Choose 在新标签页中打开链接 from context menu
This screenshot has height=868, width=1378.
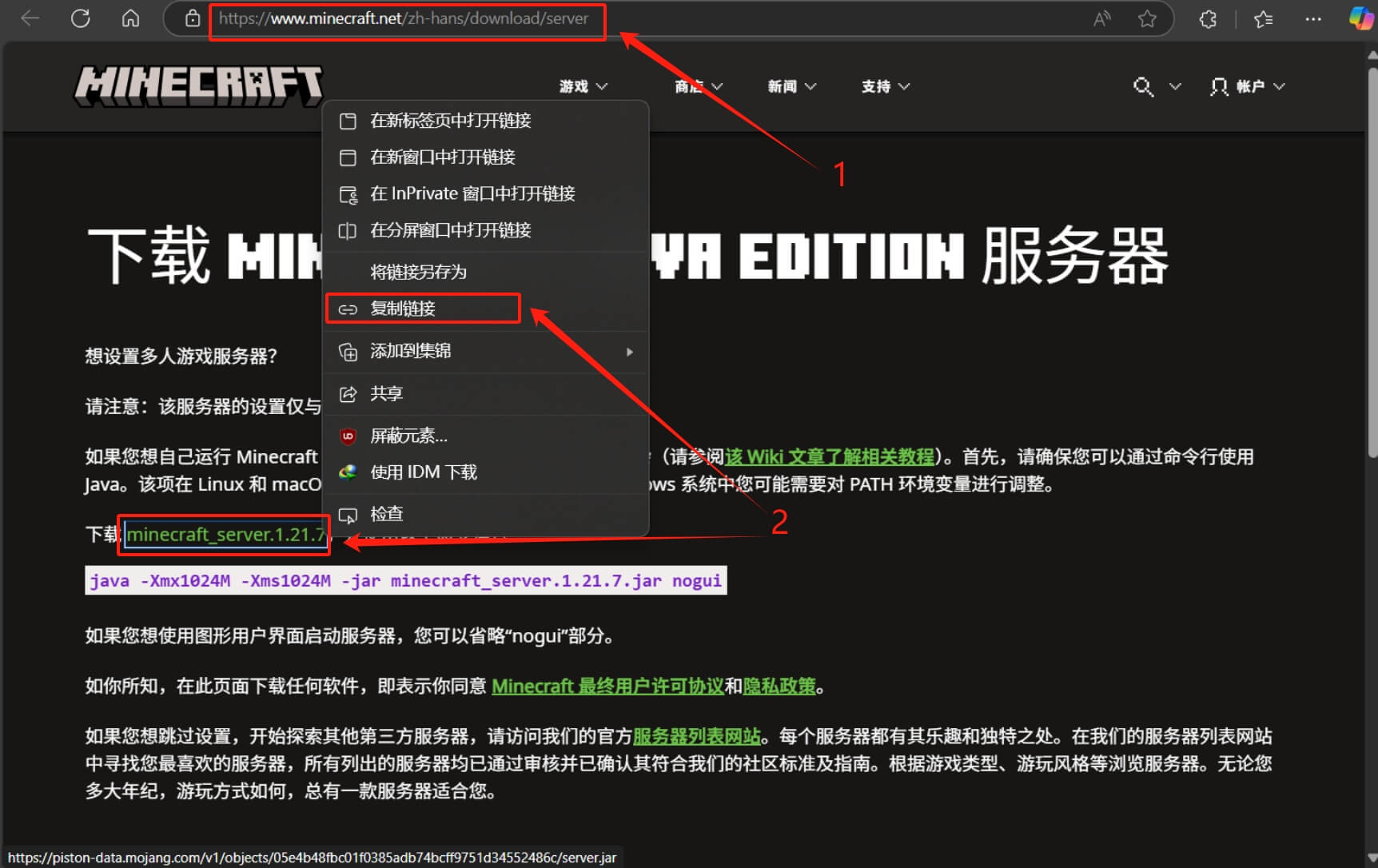pyautogui.click(x=486, y=121)
